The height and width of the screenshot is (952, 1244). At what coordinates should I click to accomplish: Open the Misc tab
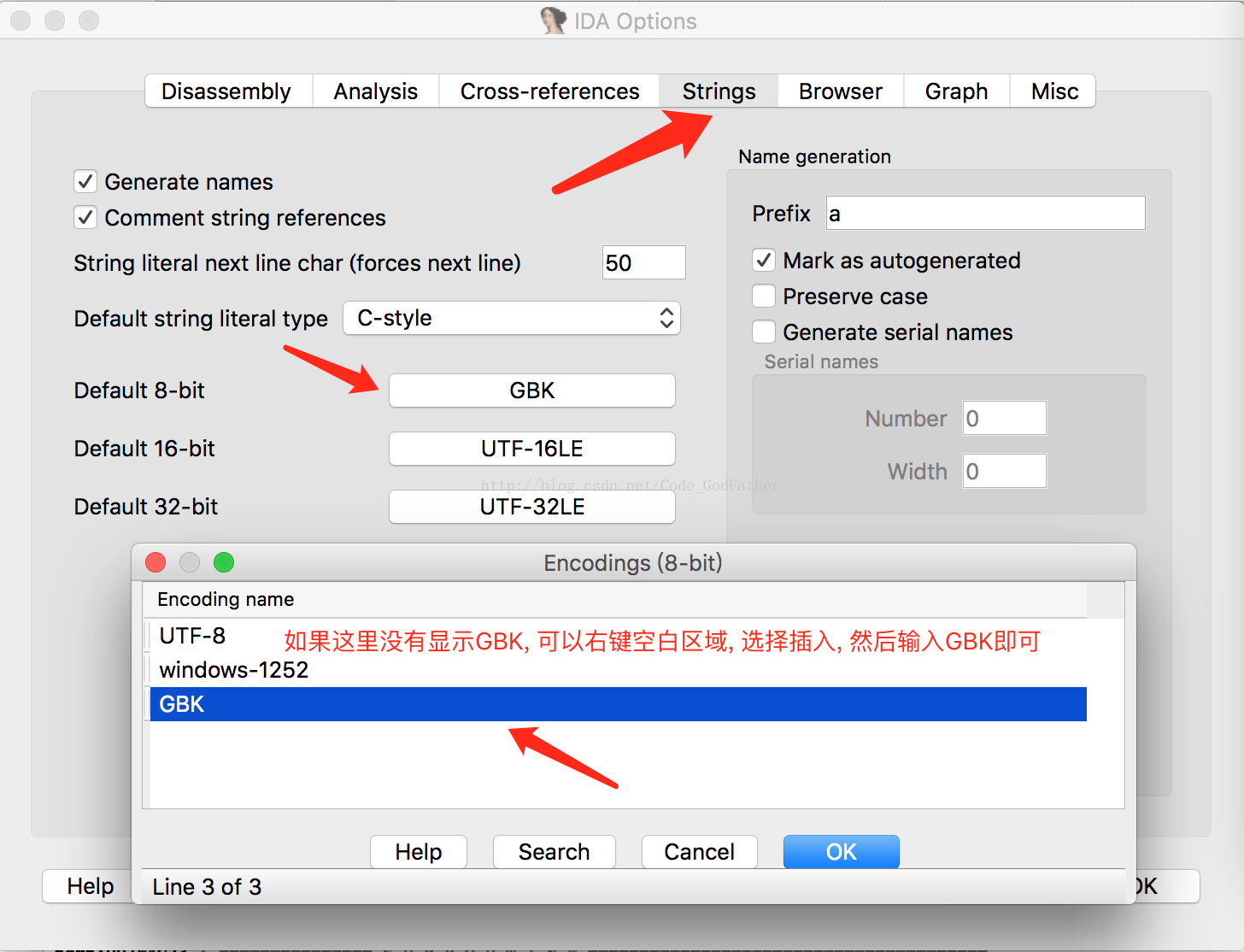1054,91
